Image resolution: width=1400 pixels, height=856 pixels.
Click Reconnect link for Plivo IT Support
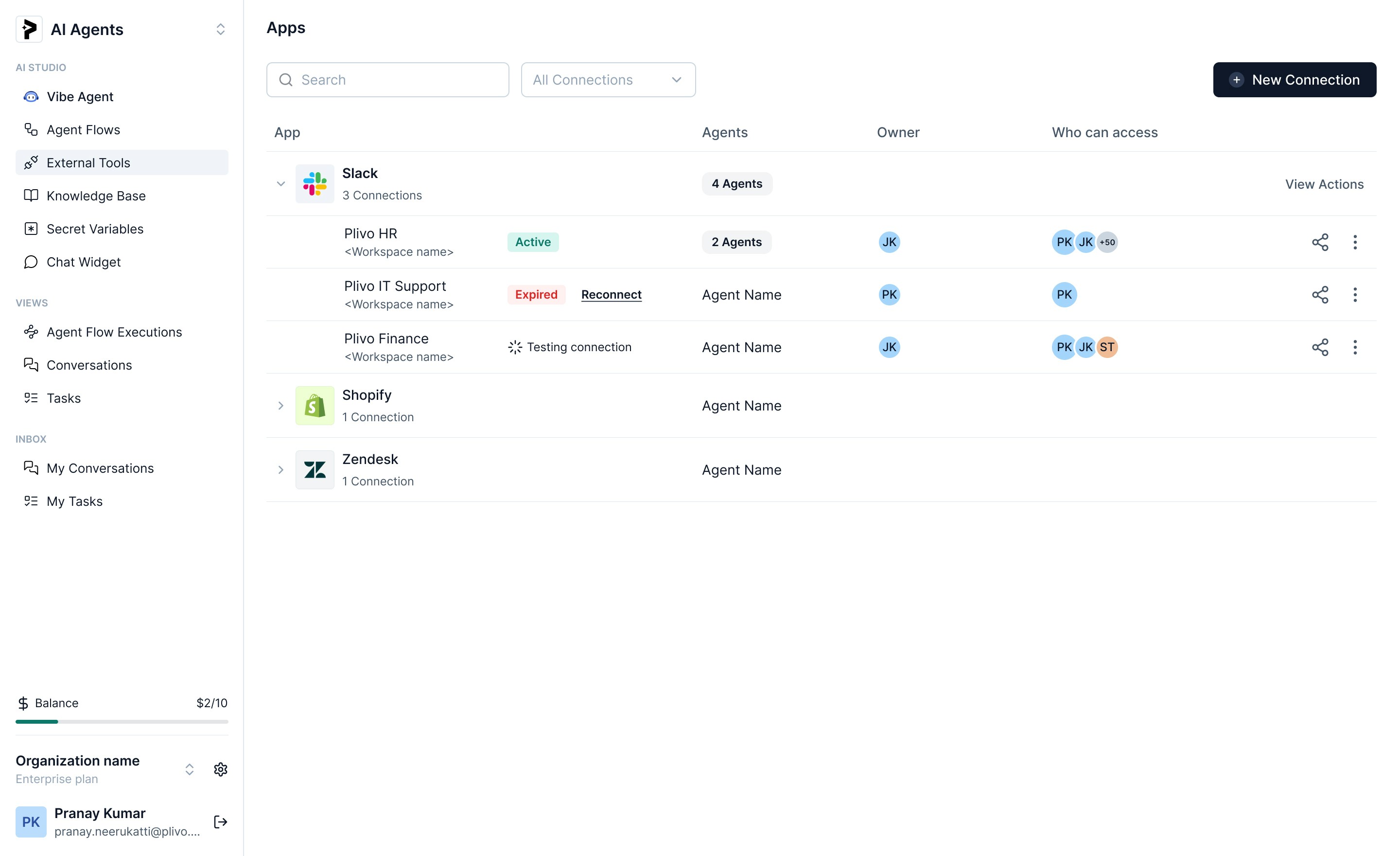point(612,294)
